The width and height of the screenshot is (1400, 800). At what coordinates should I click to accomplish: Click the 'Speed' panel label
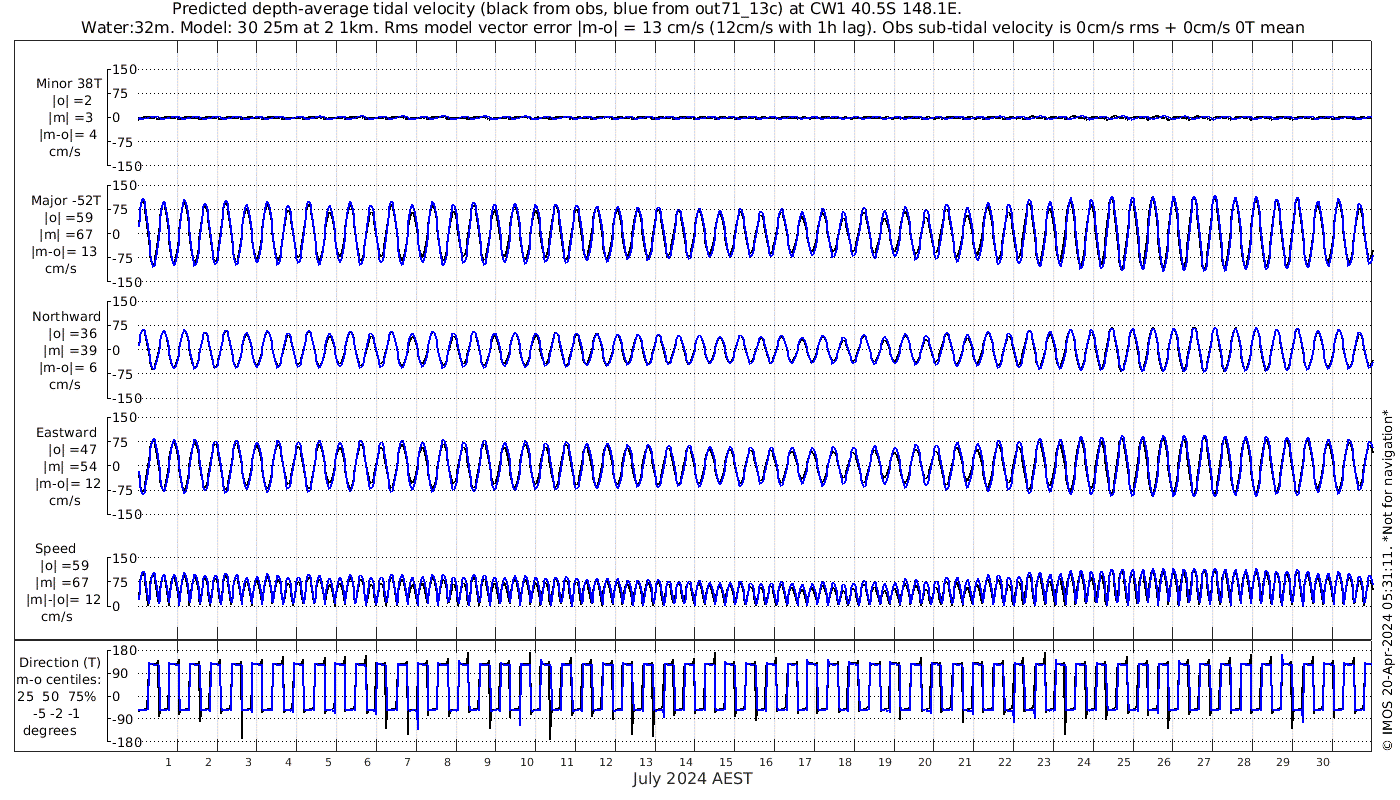point(55,549)
